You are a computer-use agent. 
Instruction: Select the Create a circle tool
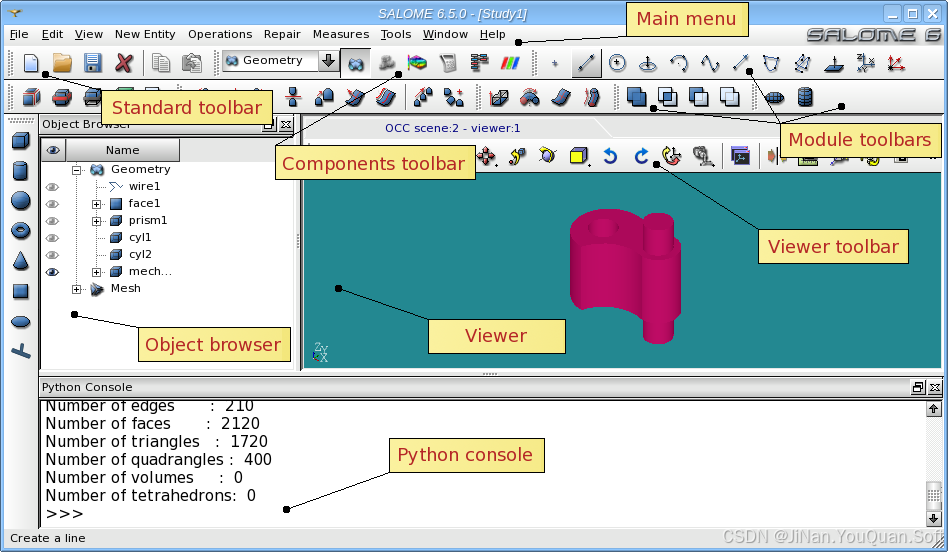(617, 63)
